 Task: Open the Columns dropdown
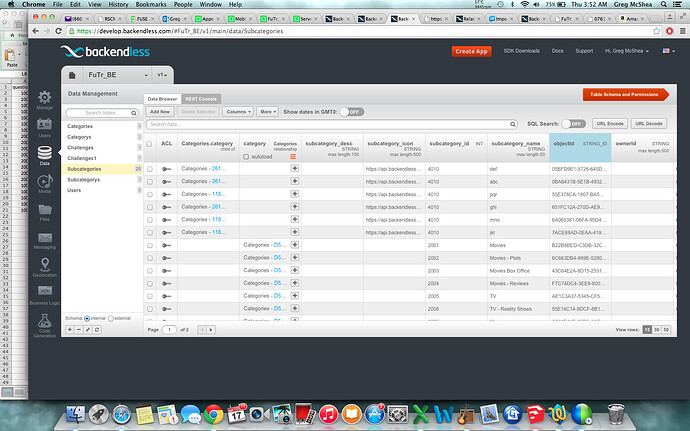tap(238, 112)
